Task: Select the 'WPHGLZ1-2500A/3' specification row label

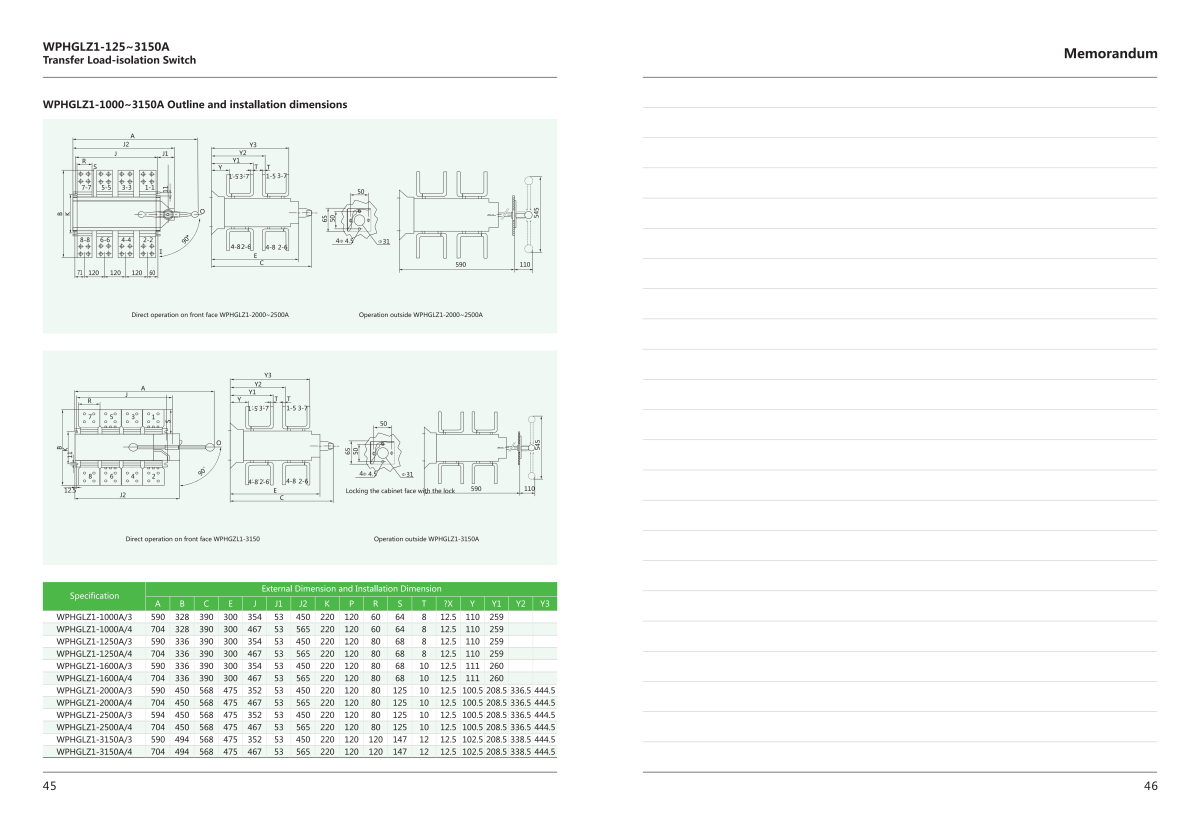Action: (x=94, y=714)
